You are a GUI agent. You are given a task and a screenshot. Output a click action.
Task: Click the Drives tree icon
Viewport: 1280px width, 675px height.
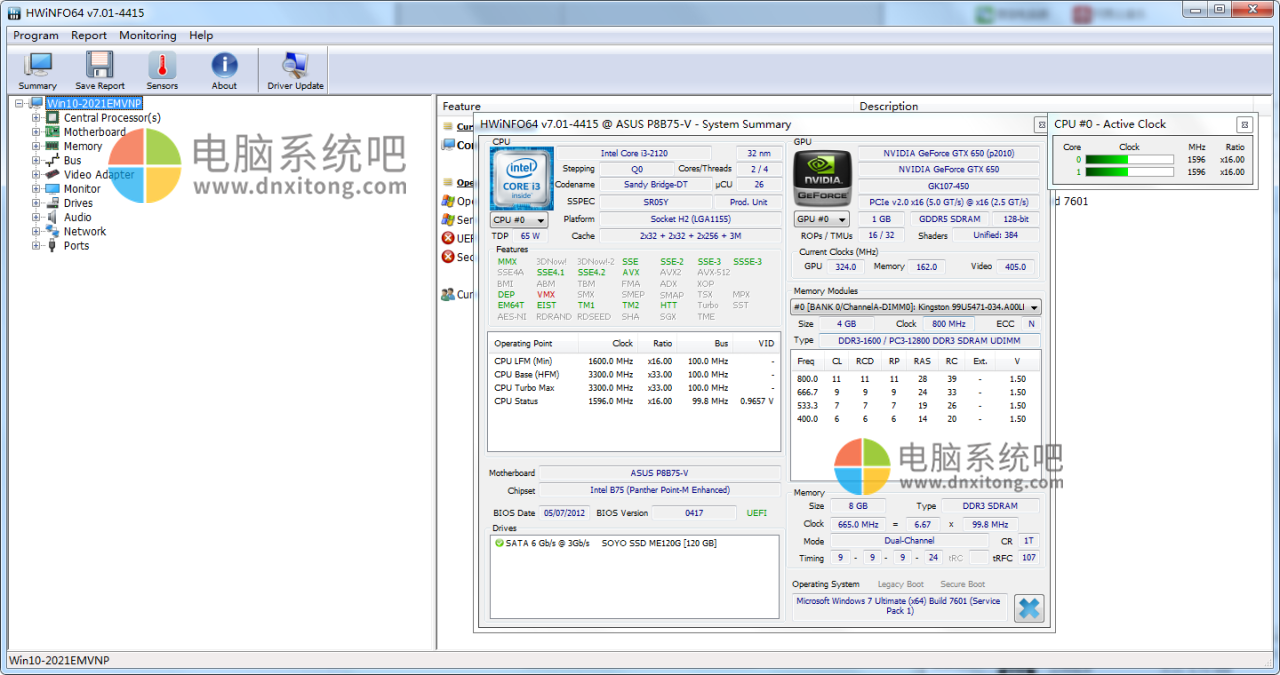(x=53, y=203)
